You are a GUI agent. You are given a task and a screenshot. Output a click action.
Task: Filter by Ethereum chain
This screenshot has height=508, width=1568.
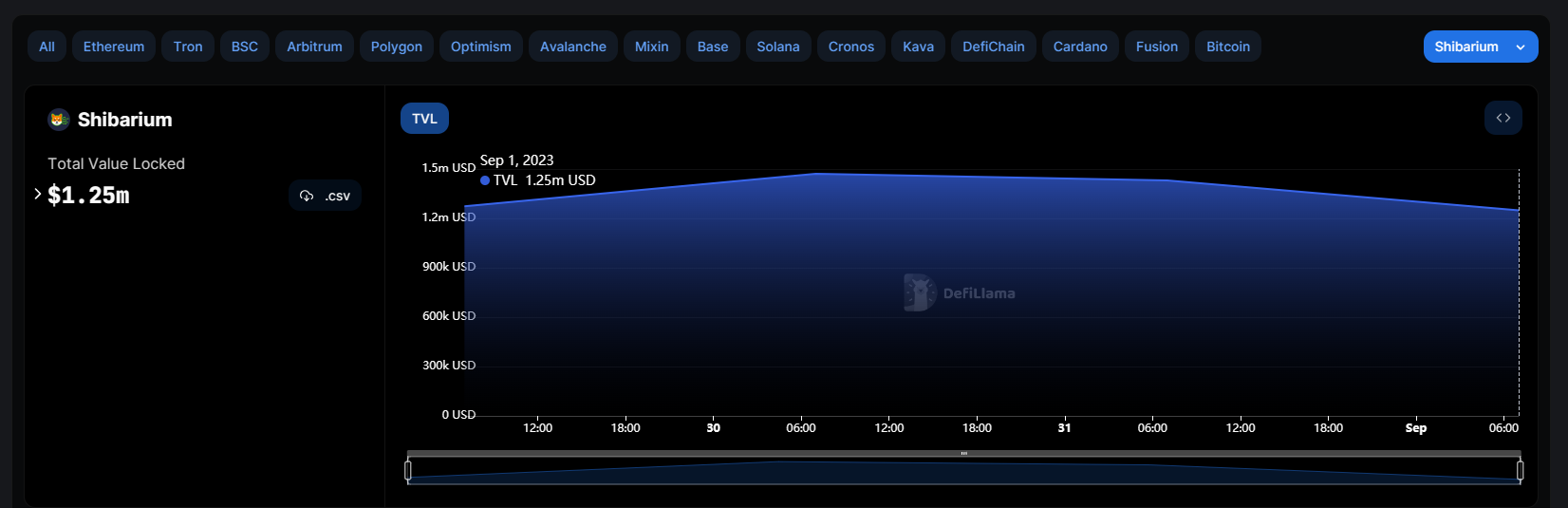click(114, 47)
